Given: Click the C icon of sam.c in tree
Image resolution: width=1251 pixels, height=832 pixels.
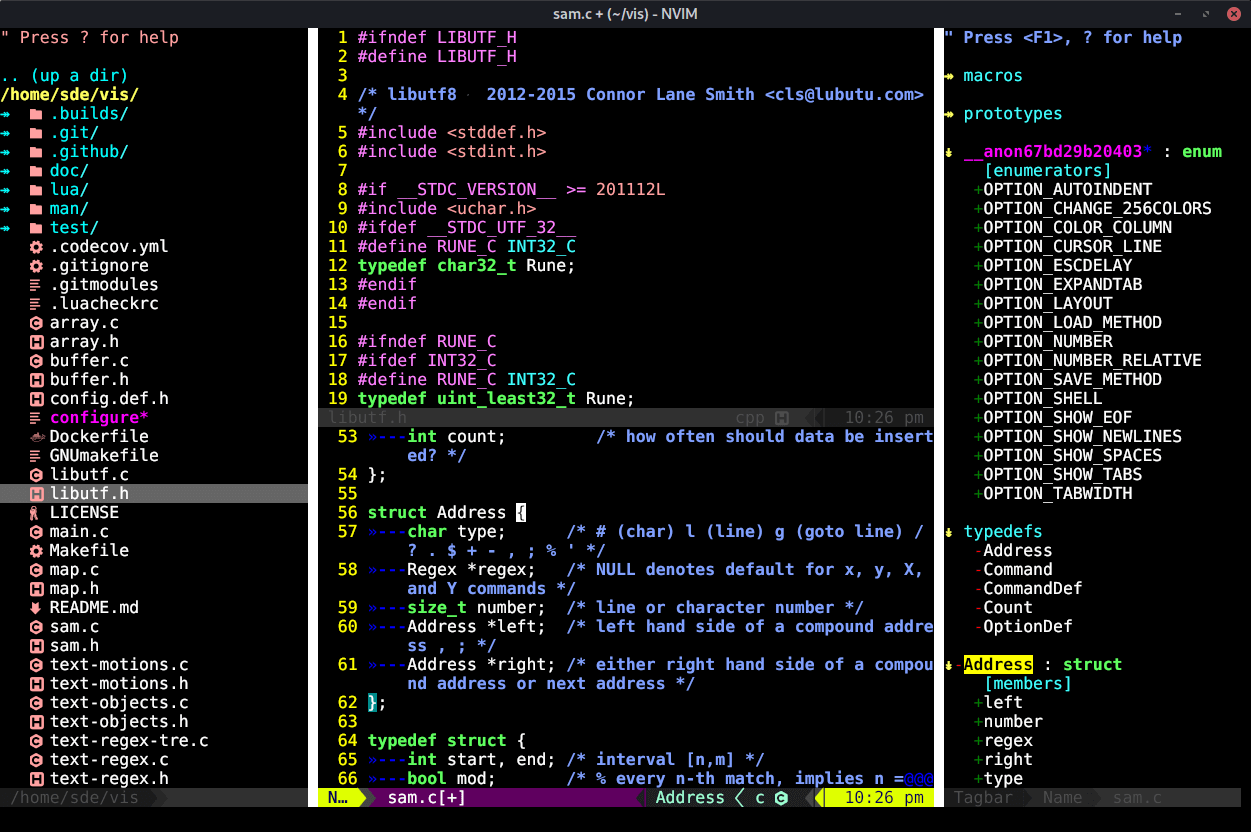Looking at the screenshot, I should pos(36,627).
